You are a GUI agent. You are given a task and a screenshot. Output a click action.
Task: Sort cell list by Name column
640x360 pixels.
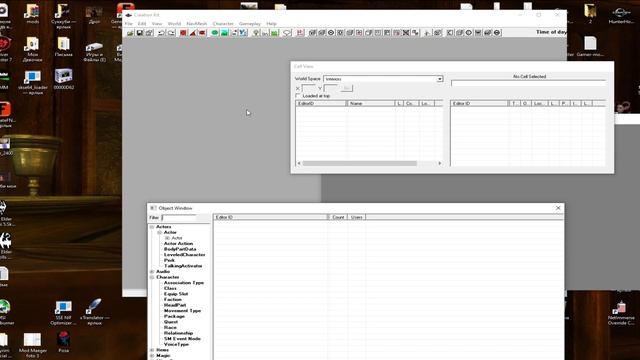[x=371, y=104]
